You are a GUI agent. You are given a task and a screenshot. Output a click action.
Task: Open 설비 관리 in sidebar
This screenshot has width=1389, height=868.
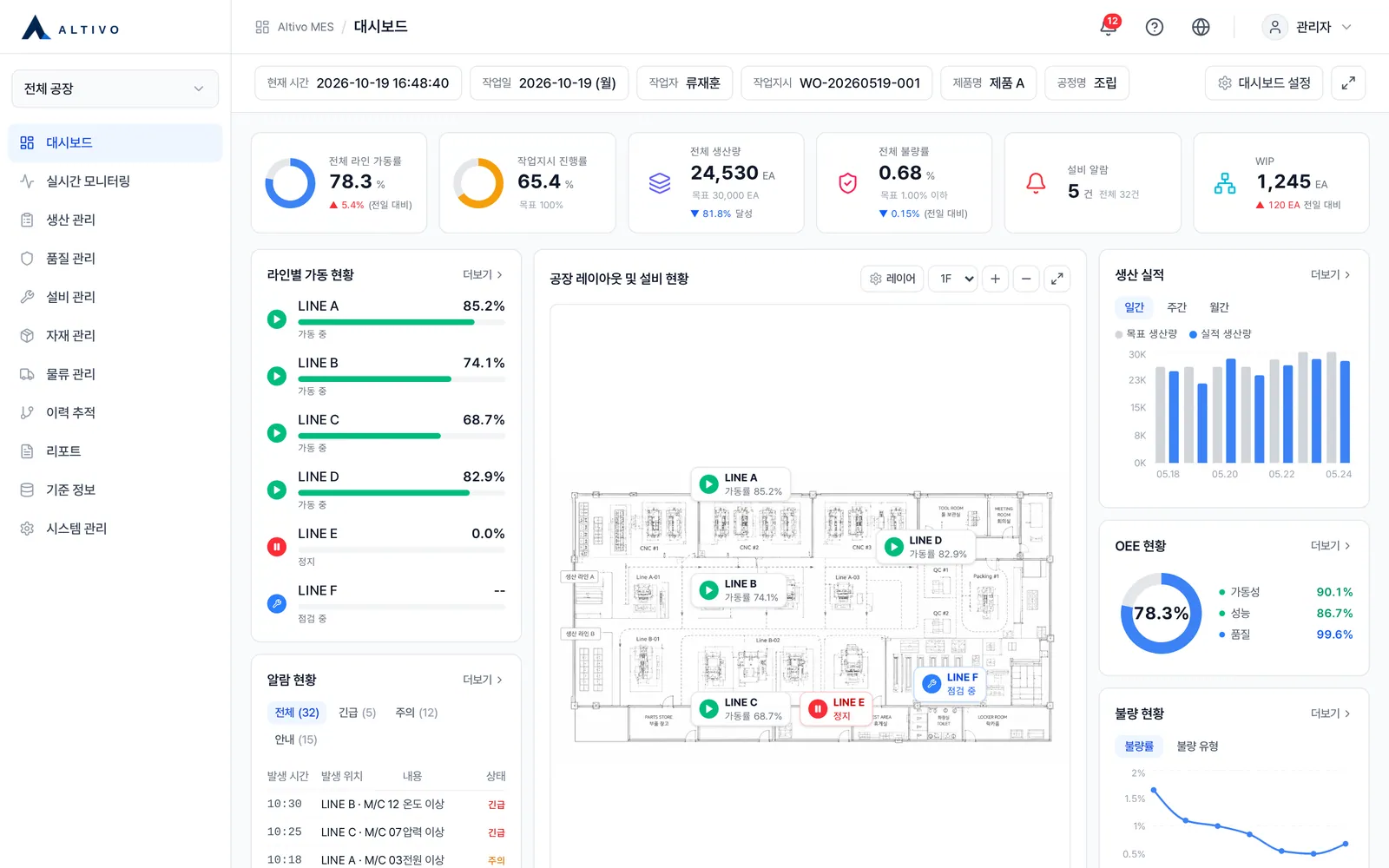pyautogui.click(x=115, y=297)
